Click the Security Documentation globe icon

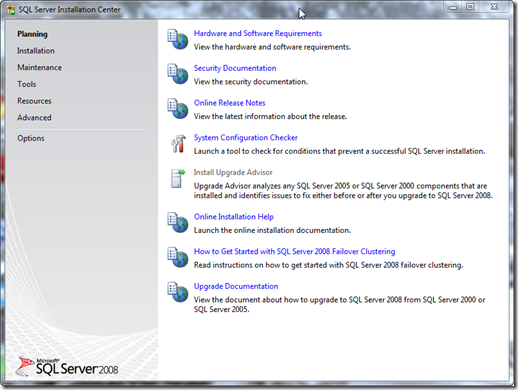[178, 74]
